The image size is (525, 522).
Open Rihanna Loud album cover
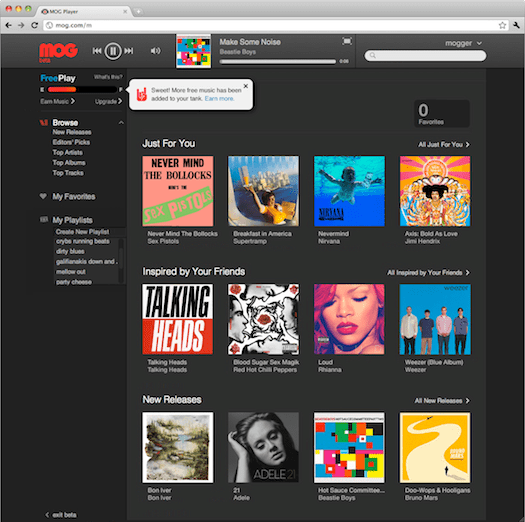click(349, 319)
